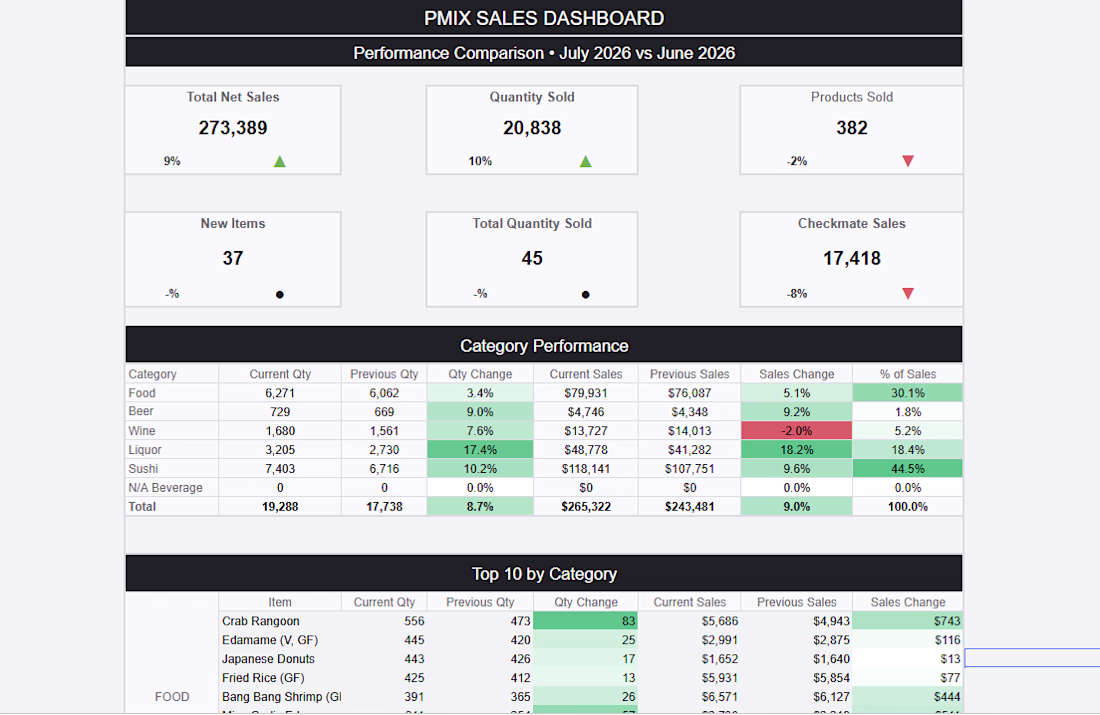Select the Bang Bang Shrimp item row
1100x715 pixels.
point(280,697)
